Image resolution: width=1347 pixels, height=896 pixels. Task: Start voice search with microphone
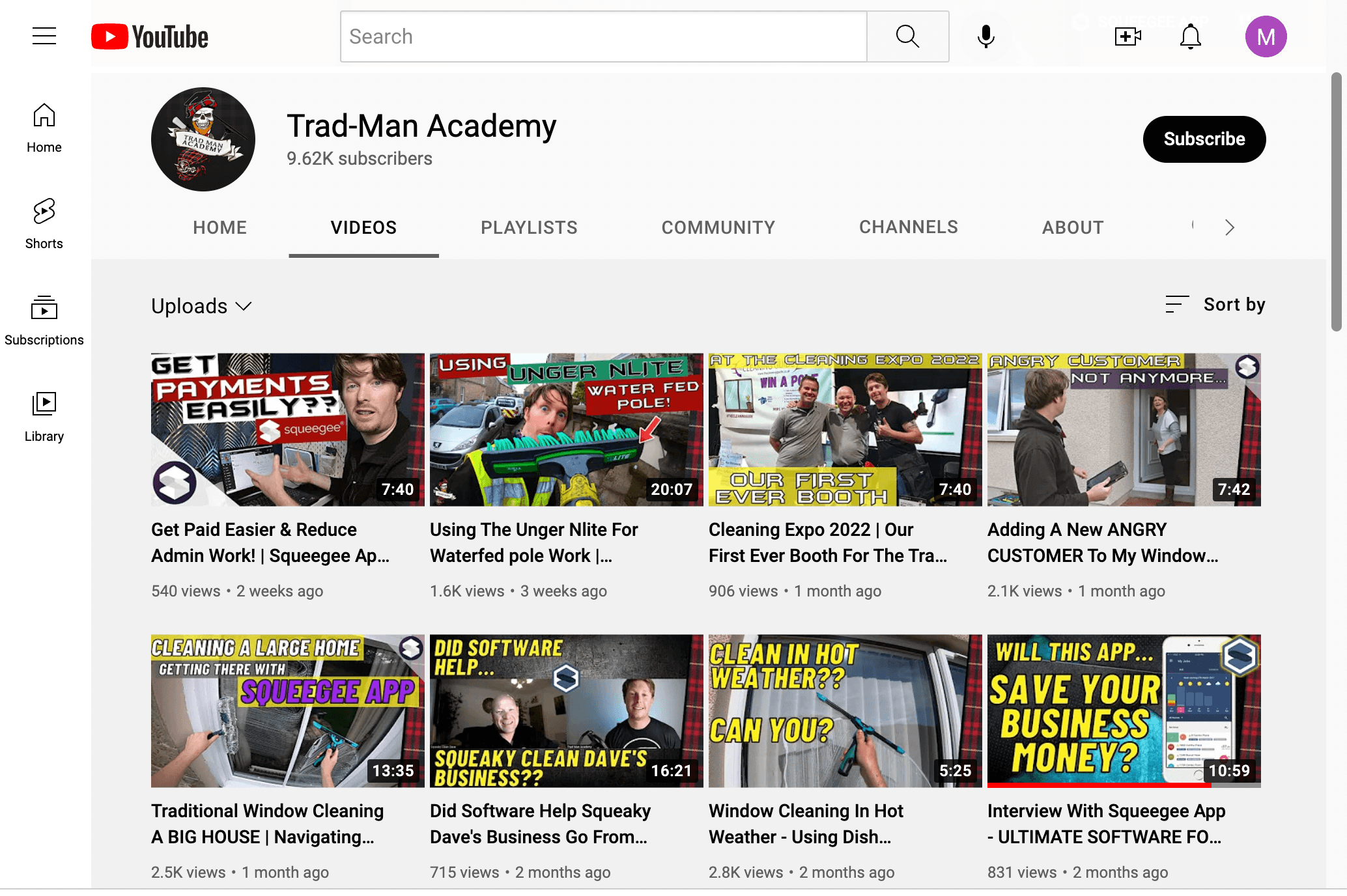986,36
